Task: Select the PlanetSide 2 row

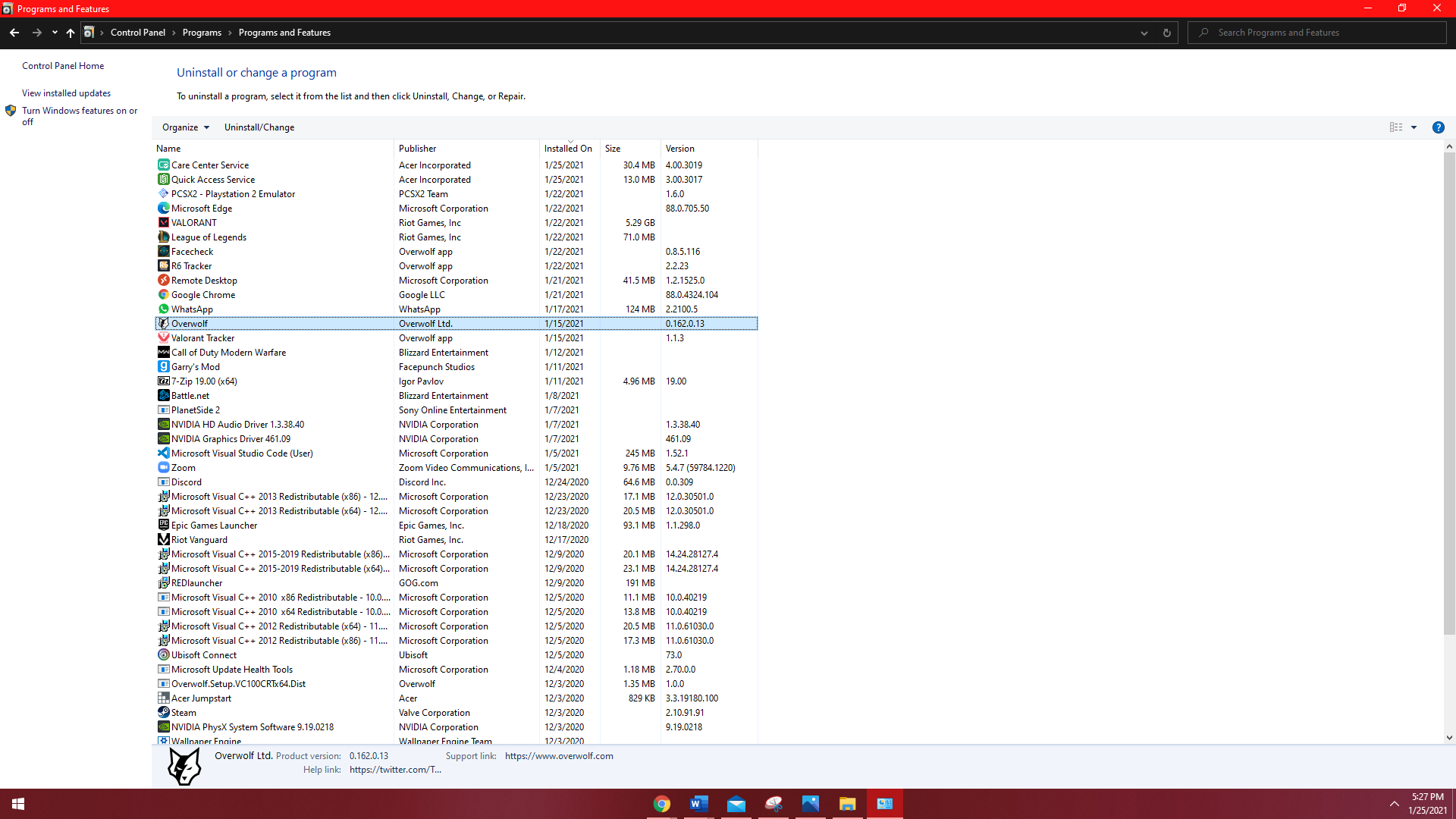Action: coord(456,409)
